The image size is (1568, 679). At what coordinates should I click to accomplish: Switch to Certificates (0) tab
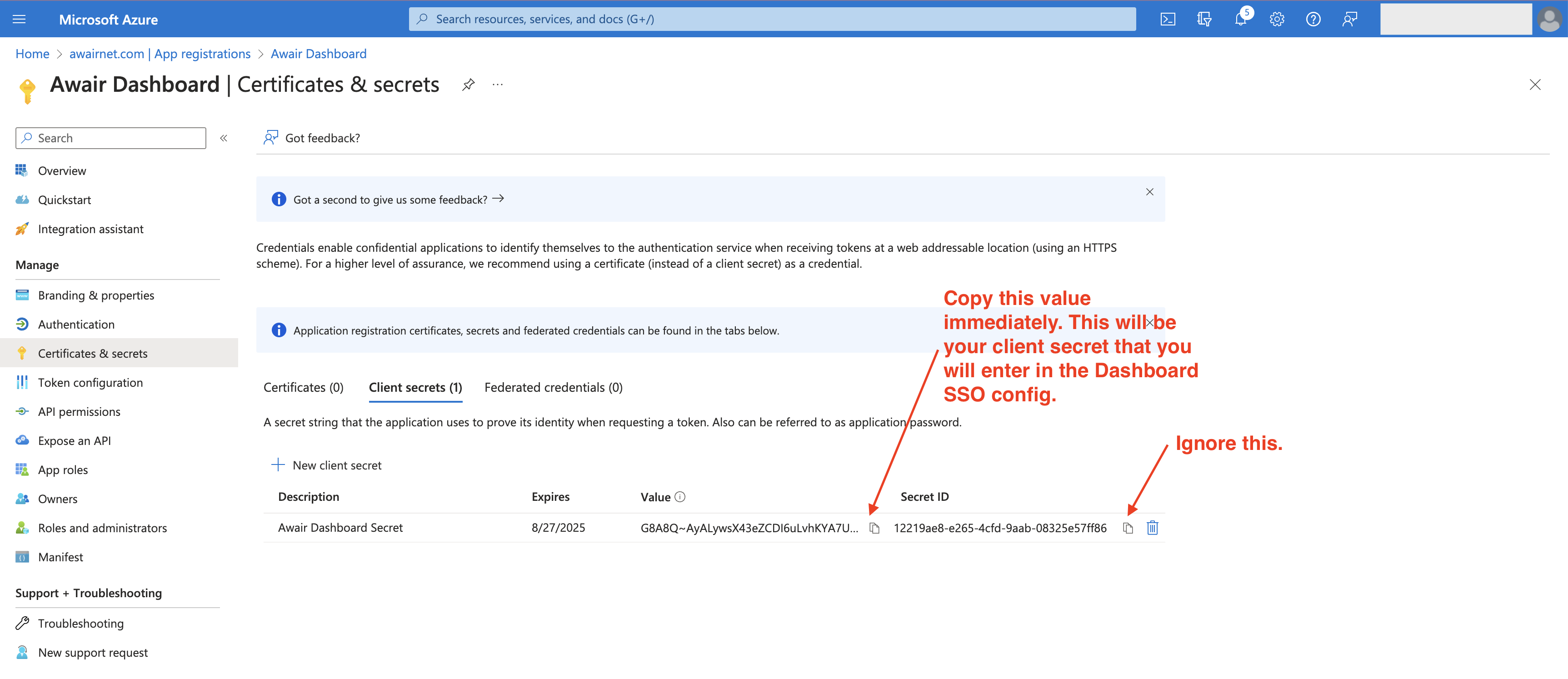(303, 388)
